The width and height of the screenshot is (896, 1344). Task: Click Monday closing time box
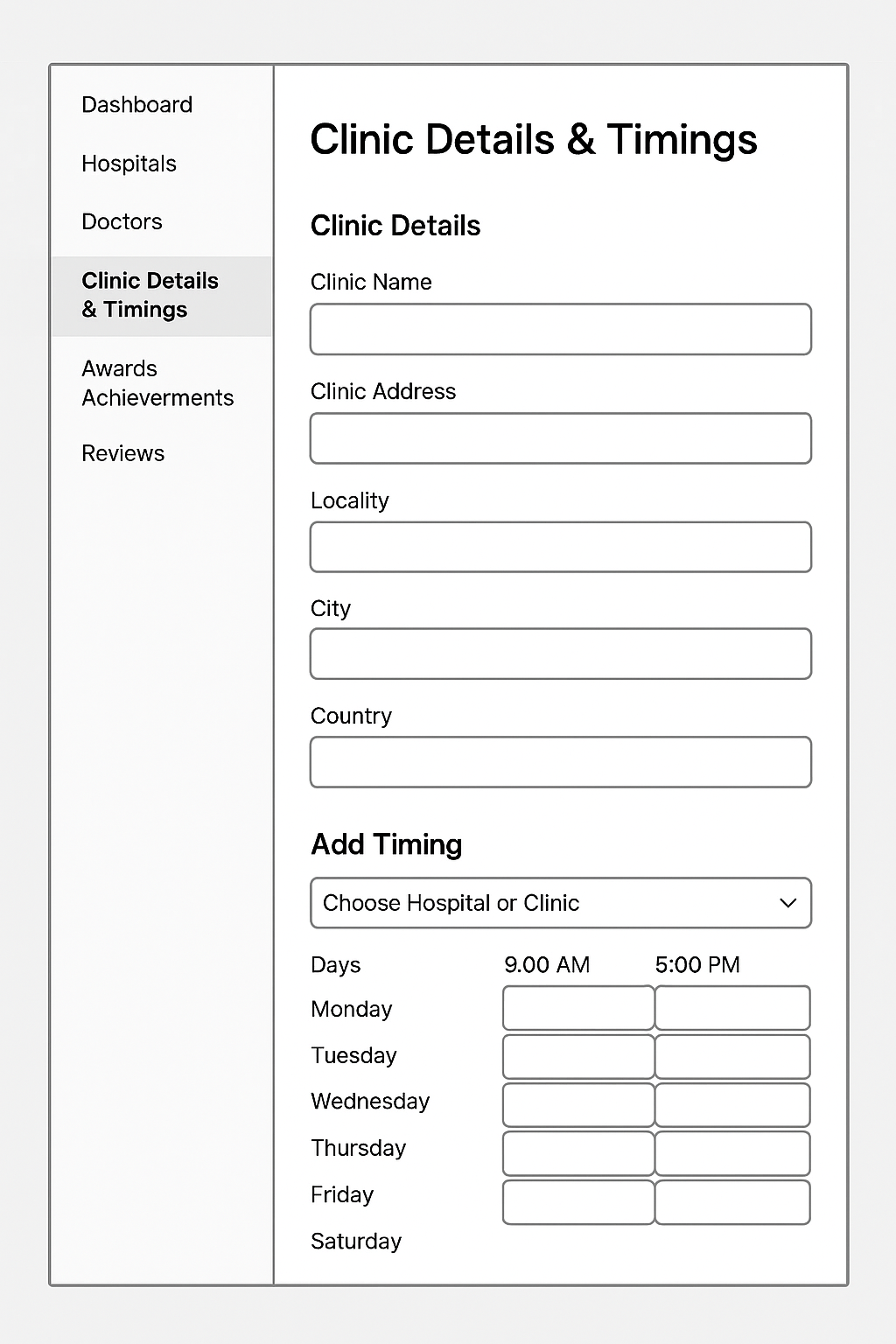[x=732, y=1008]
